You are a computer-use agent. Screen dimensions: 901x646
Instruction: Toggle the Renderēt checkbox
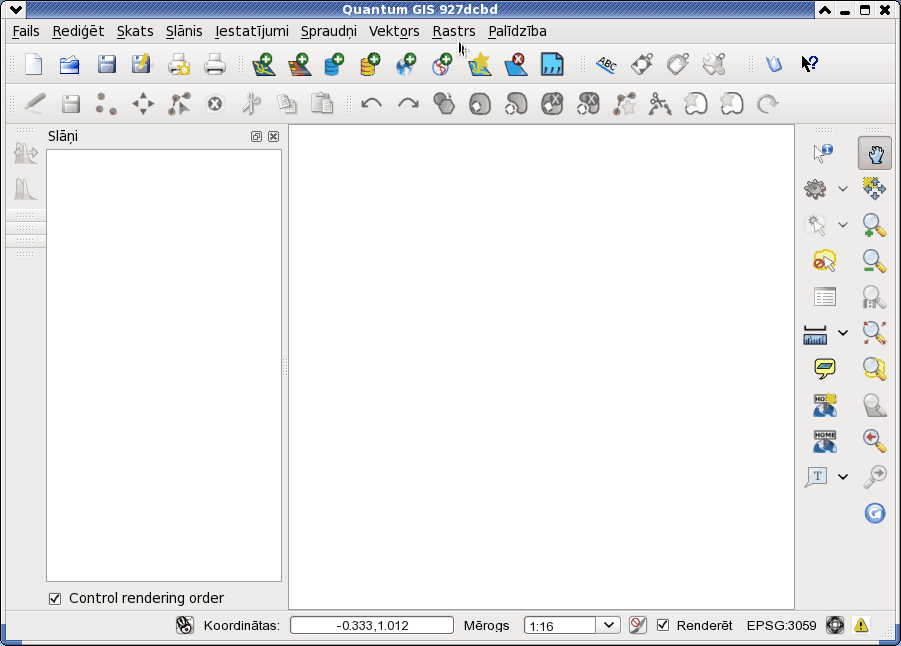[663, 625]
